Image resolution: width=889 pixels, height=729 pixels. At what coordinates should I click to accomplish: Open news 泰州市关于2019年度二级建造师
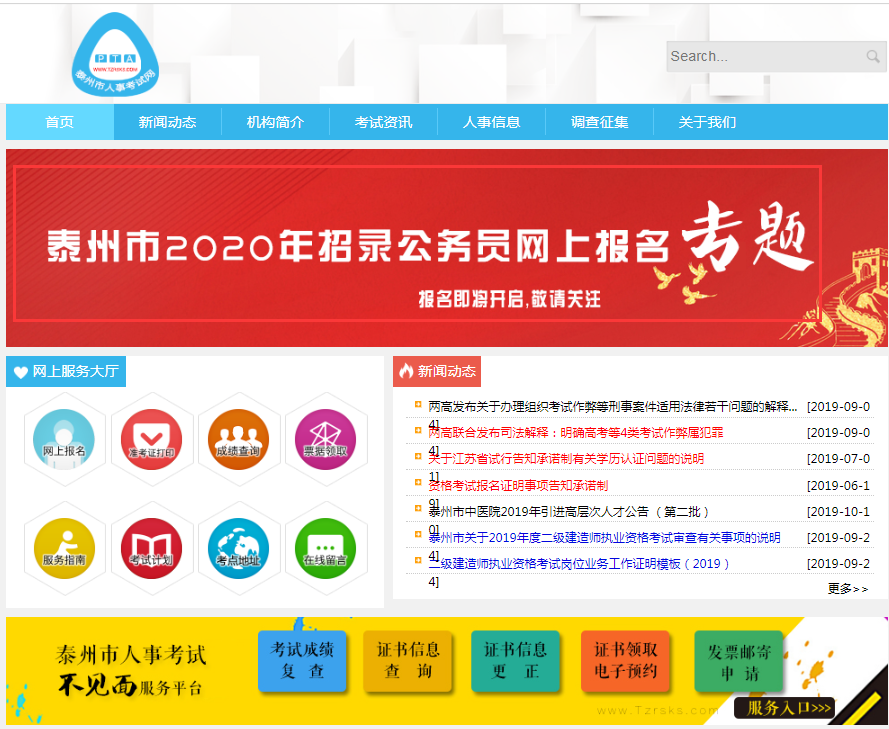pos(604,537)
